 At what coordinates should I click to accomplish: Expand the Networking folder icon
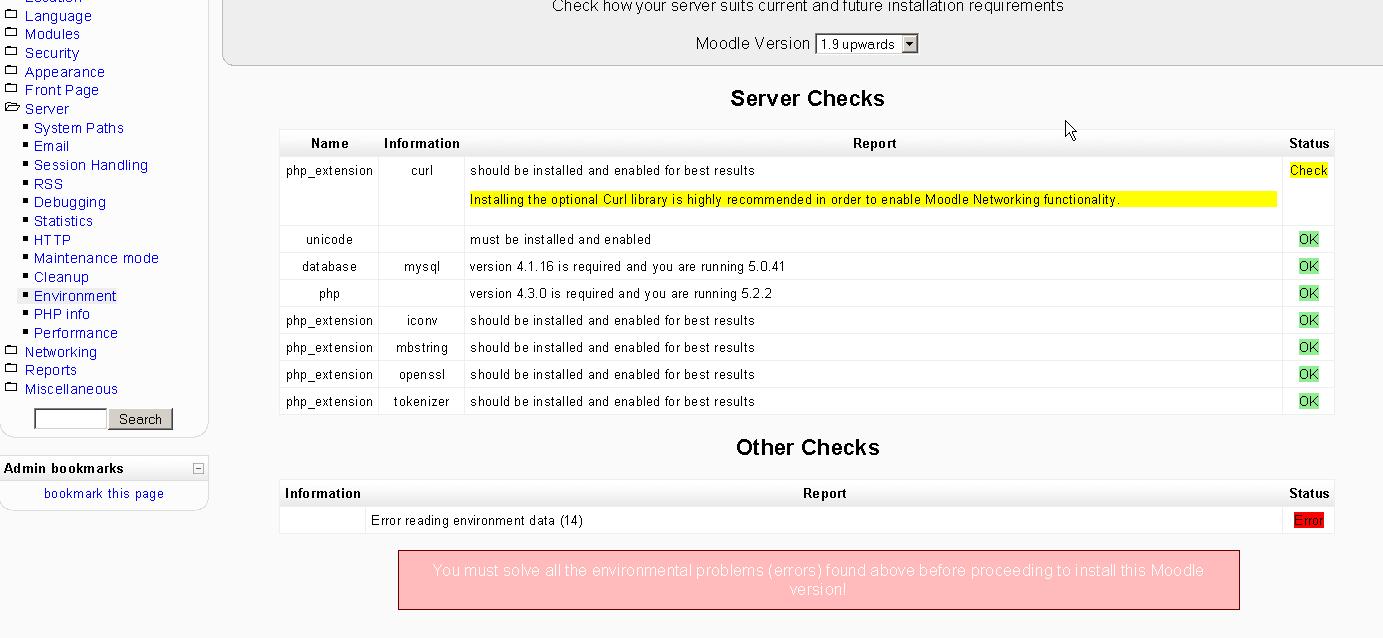pos(12,351)
